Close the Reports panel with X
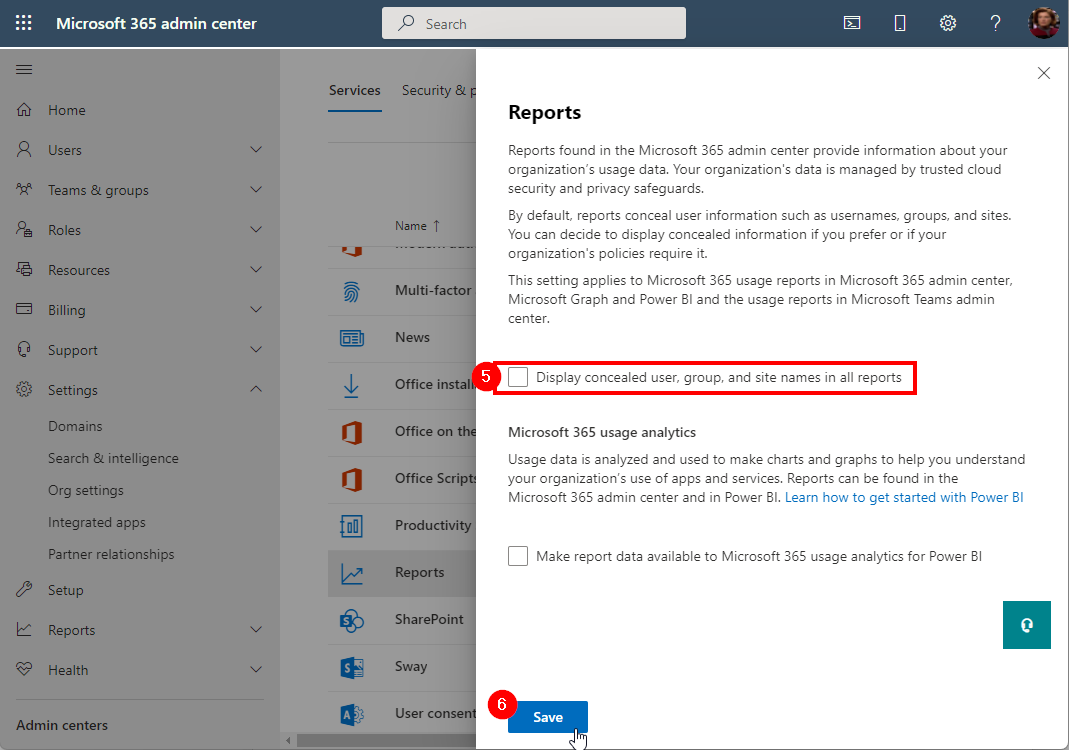Image resolution: width=1069 pixels, height=750 pixels. pos(1044,73)
